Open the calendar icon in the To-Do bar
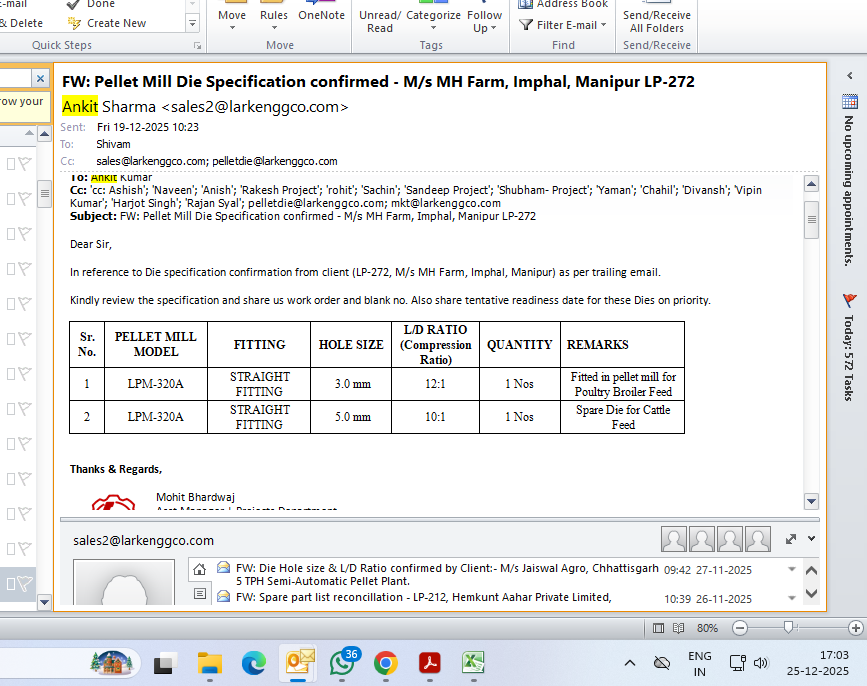Viewport: 867px width, 686px height. [849, 101]
